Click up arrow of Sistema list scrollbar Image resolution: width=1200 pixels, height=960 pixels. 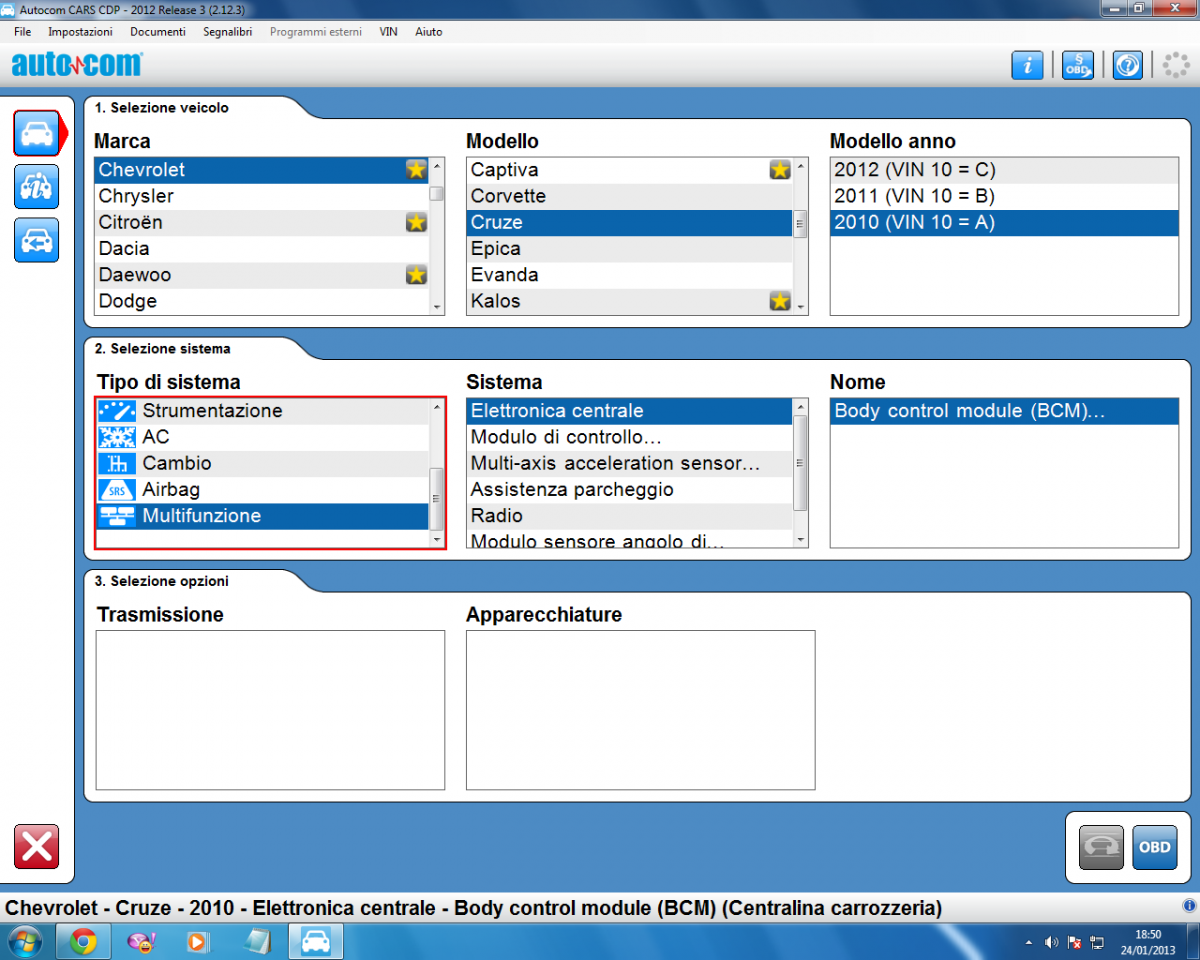point(800,407)
